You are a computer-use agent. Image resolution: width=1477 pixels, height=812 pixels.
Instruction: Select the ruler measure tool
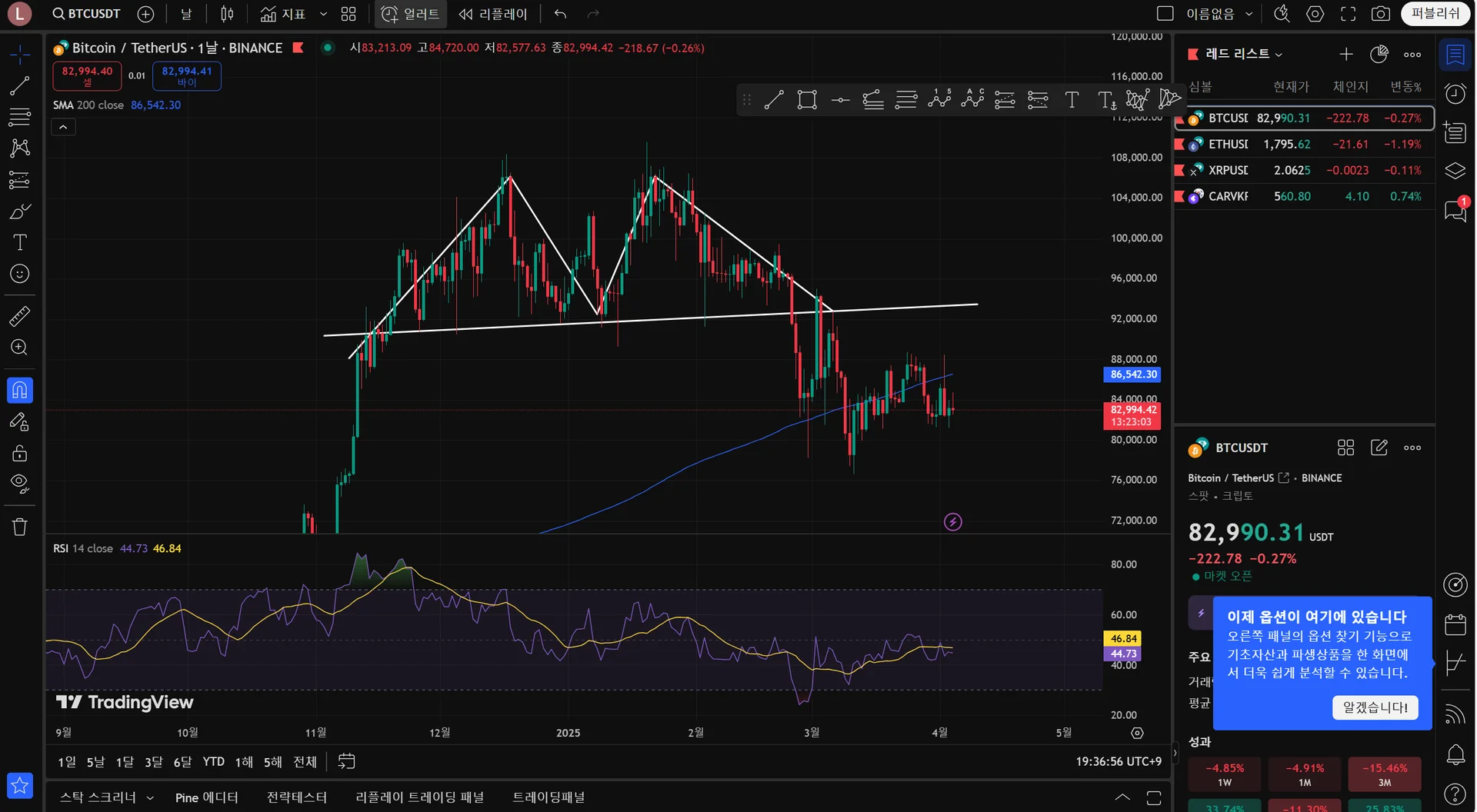[x=20, y=316]
